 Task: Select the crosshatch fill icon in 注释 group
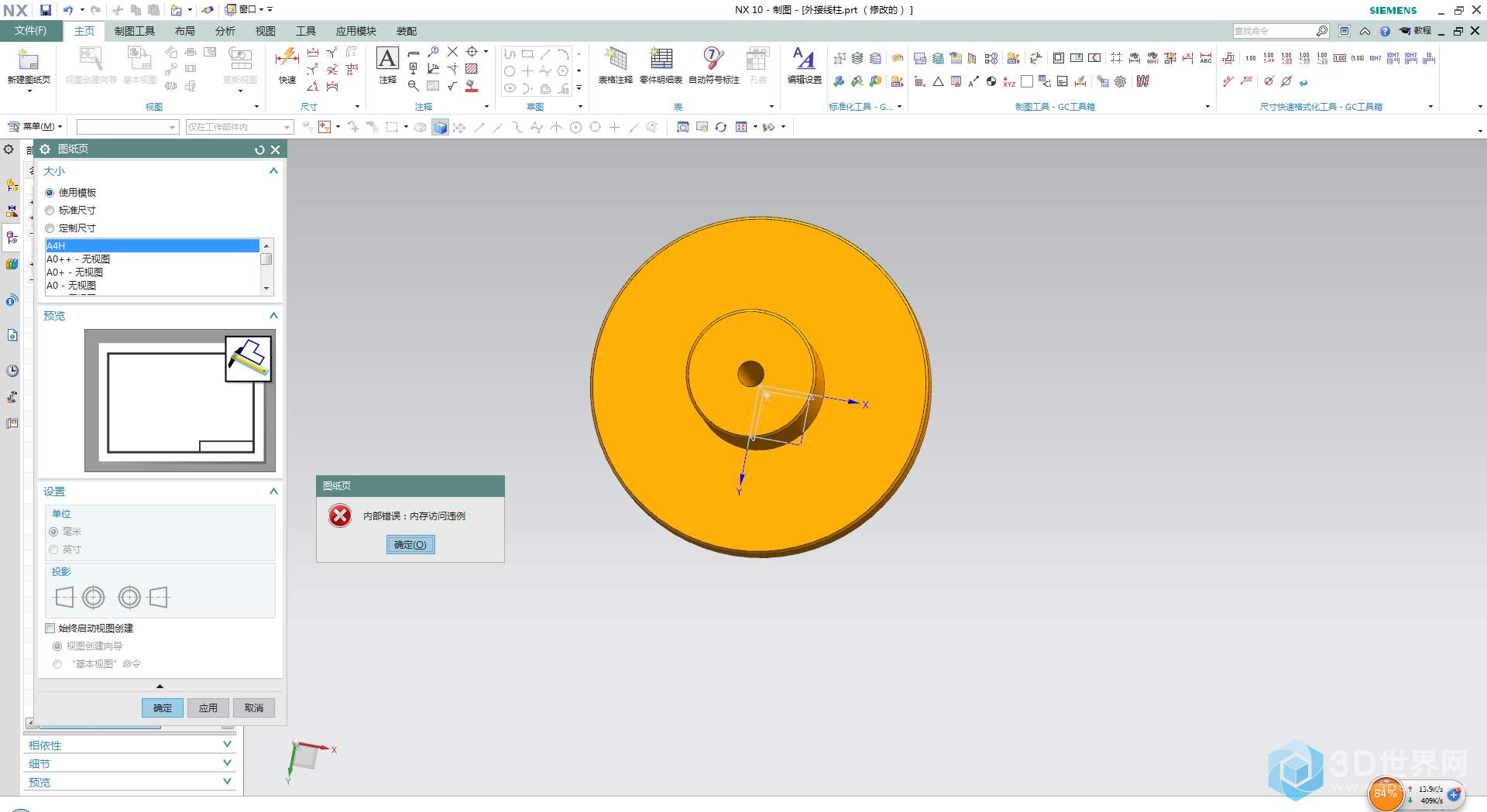tap(471, 69)
